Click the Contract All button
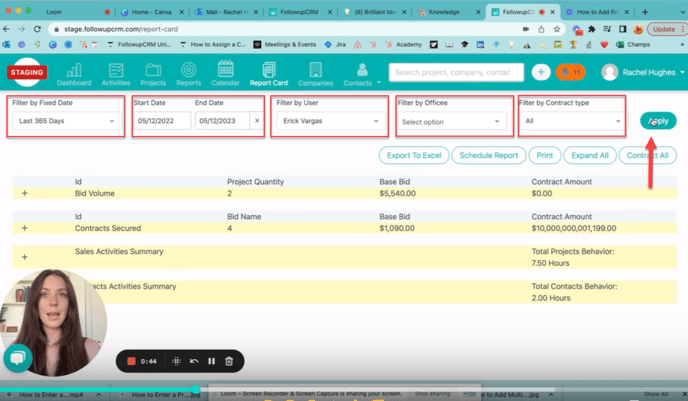 pyautogui.click(x=647, y=155)
